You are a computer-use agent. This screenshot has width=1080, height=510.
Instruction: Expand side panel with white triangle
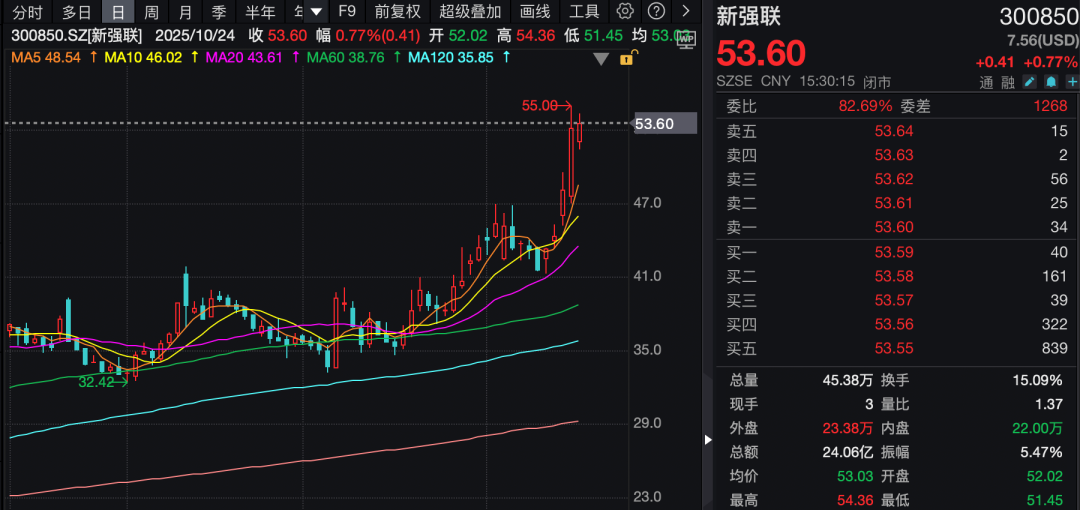(x=708, y=439)
